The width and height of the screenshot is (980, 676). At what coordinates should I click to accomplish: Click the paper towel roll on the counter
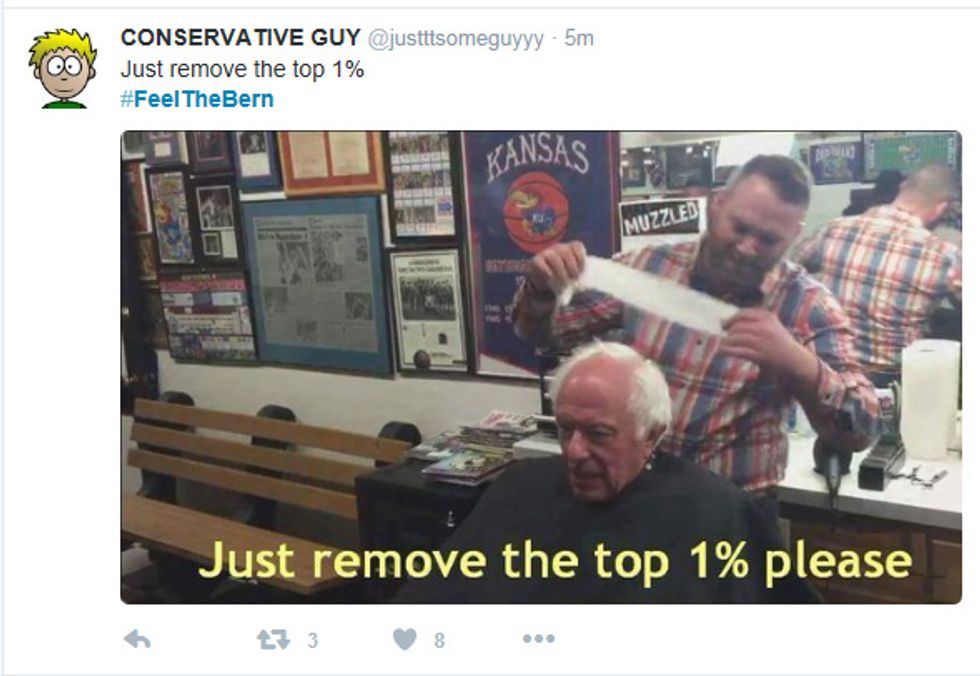930,399
